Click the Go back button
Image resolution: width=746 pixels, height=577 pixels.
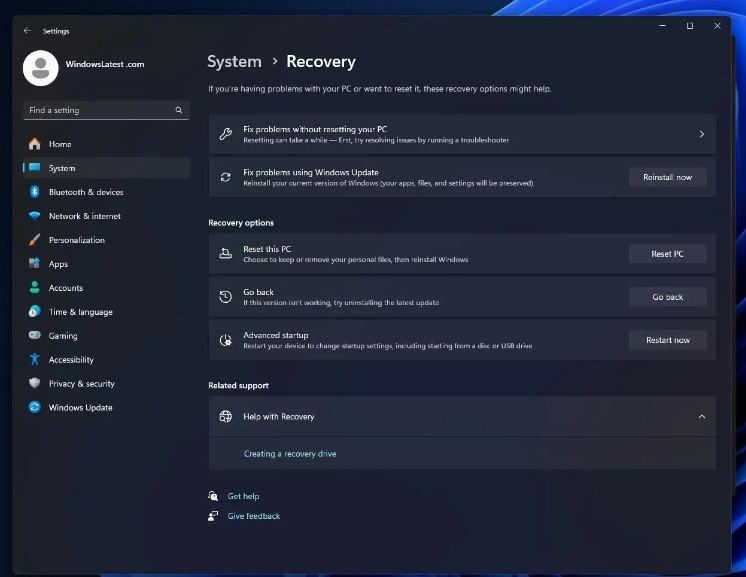pyautogui.click(x=667, y=297)
